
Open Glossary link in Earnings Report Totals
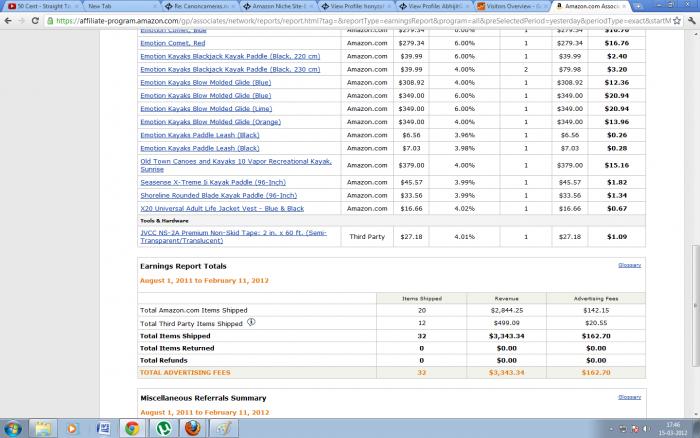click(x=629, y=265)
